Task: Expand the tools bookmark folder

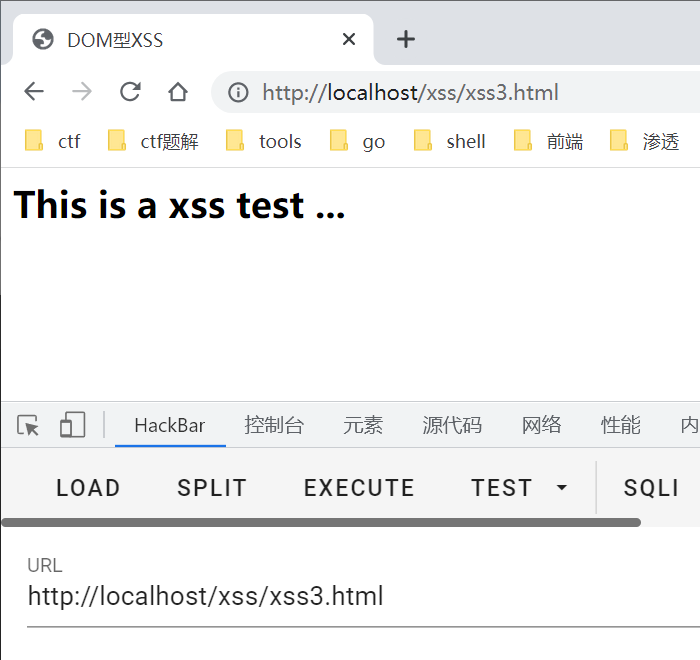Action: (x=263, y=141)
